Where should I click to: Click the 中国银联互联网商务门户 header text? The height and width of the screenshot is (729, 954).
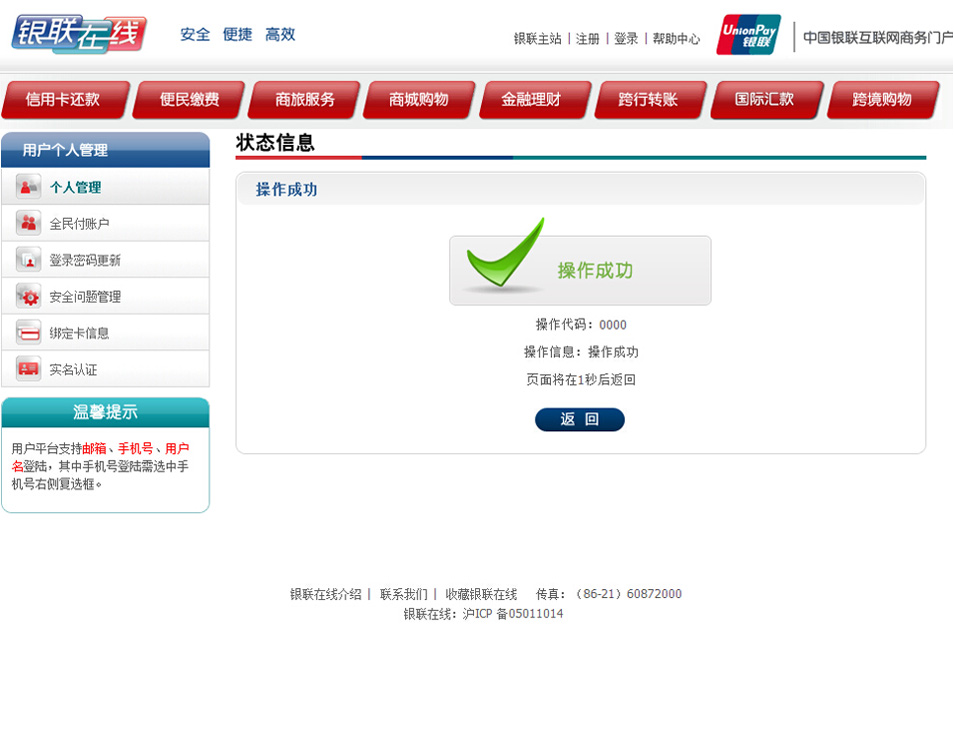click(x=878, y=38)
